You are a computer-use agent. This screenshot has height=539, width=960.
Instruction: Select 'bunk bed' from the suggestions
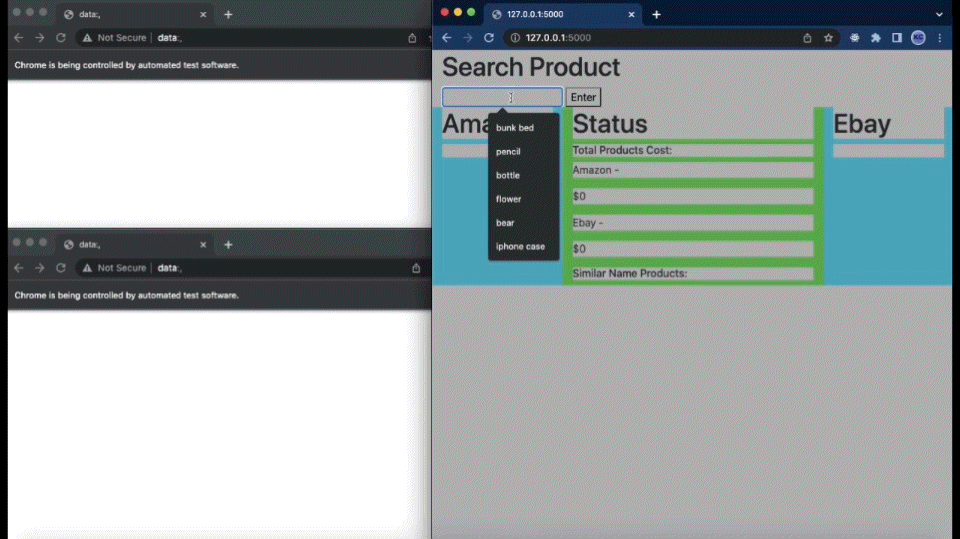click(515, 128)
